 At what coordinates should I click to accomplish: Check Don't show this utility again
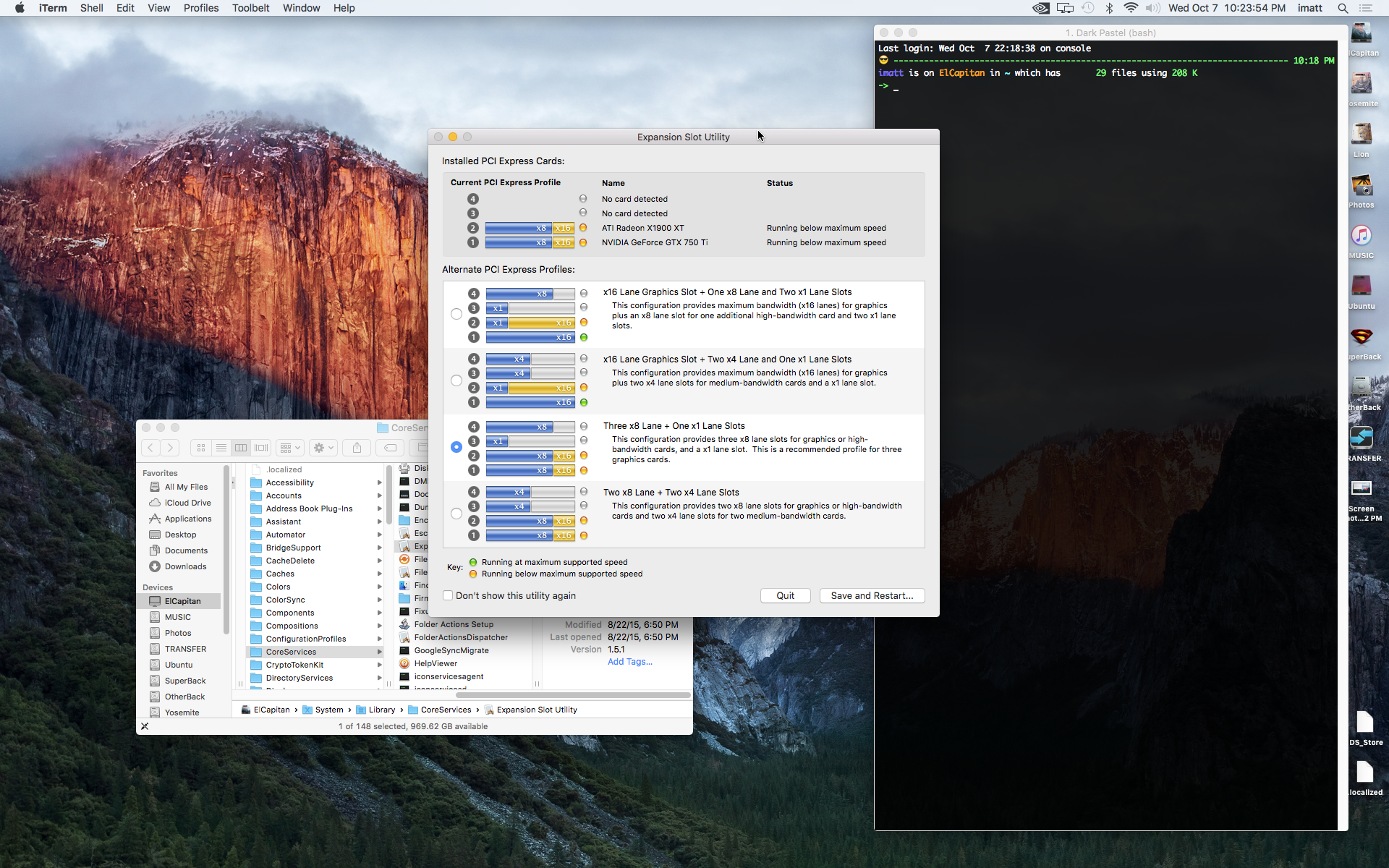[448, 595]
